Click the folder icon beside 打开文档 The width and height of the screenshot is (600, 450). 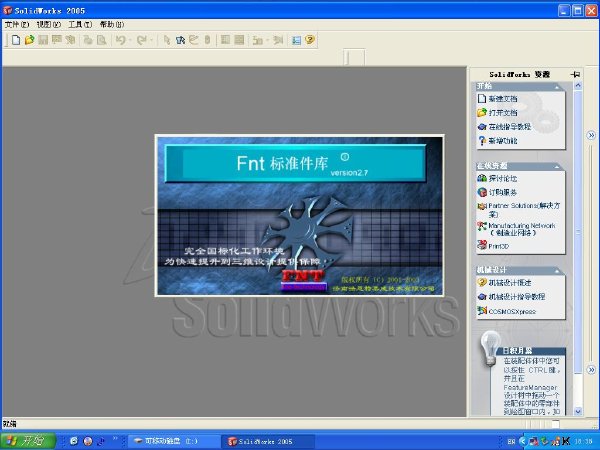[482, 113]
